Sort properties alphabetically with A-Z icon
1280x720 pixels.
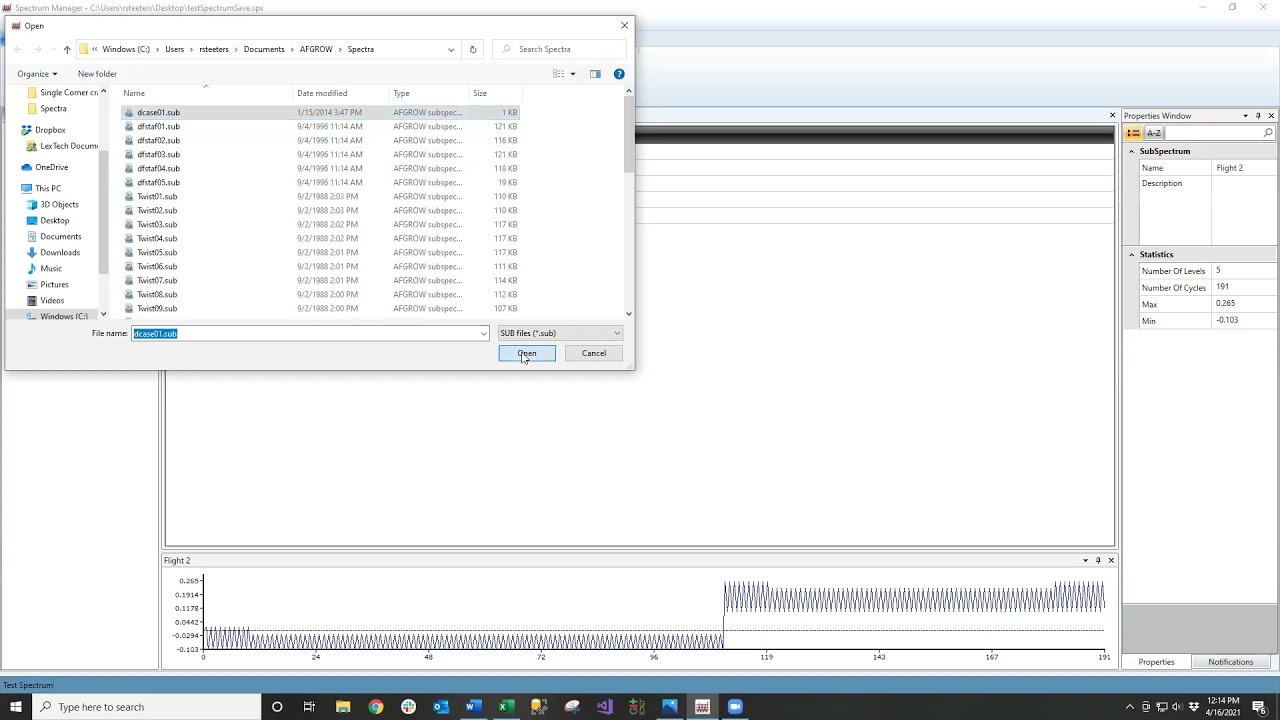[1154, 133]
